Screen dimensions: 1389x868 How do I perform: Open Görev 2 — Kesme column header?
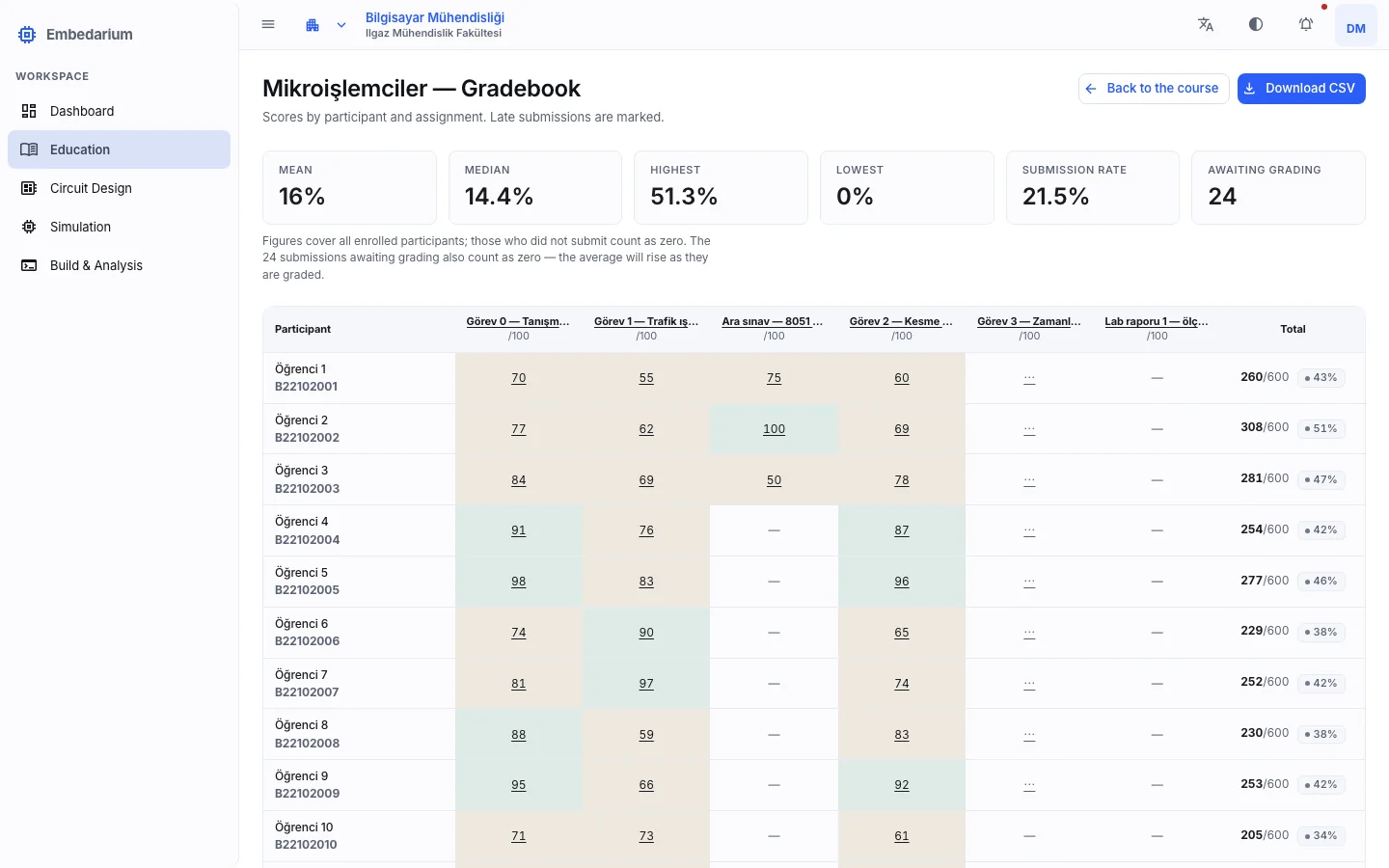click(x=902, y=321)
